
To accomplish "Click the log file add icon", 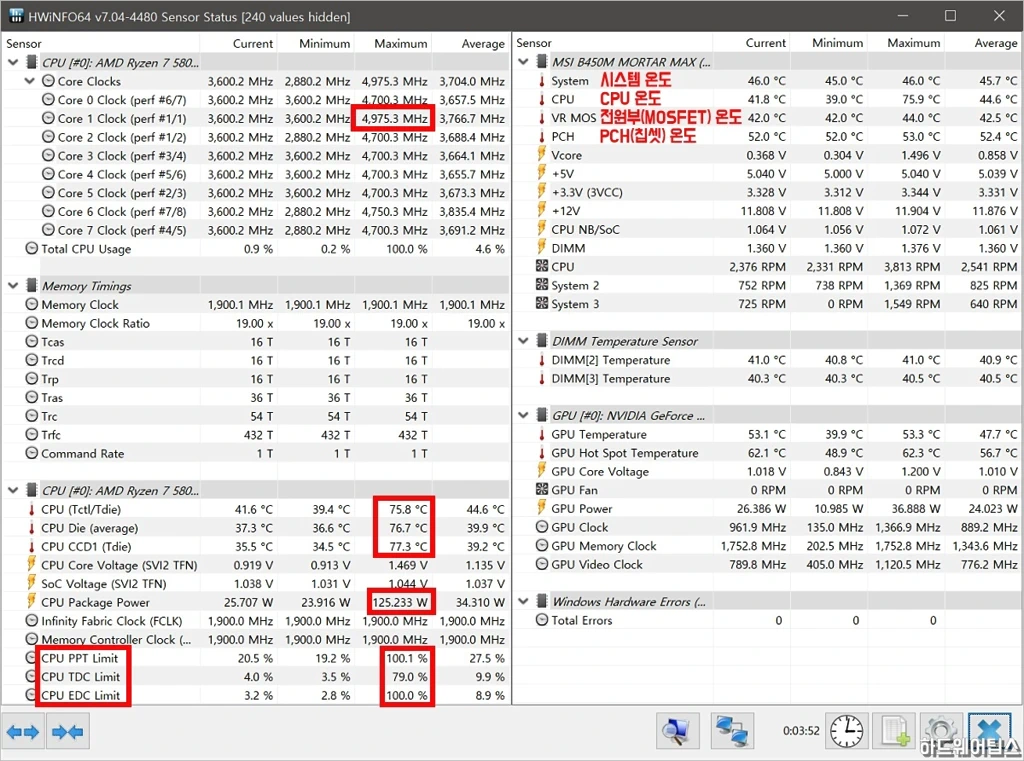I will coord(895,731).
